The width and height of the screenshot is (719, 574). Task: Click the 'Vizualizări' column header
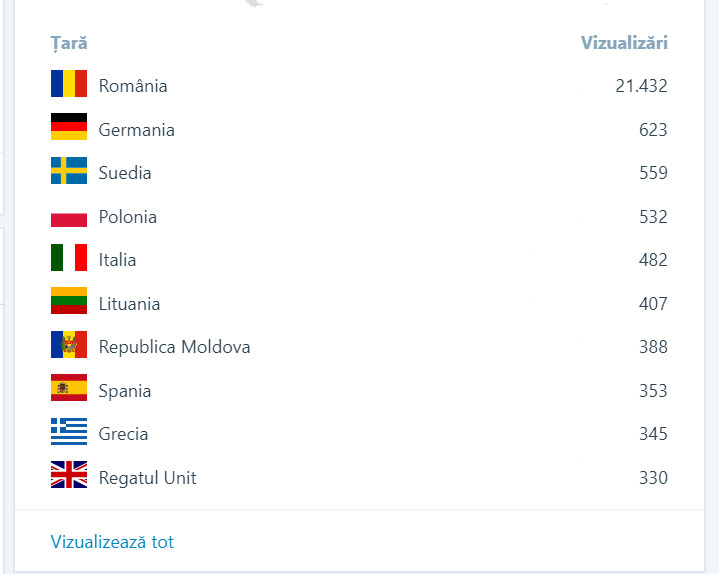tap(624, 43)
